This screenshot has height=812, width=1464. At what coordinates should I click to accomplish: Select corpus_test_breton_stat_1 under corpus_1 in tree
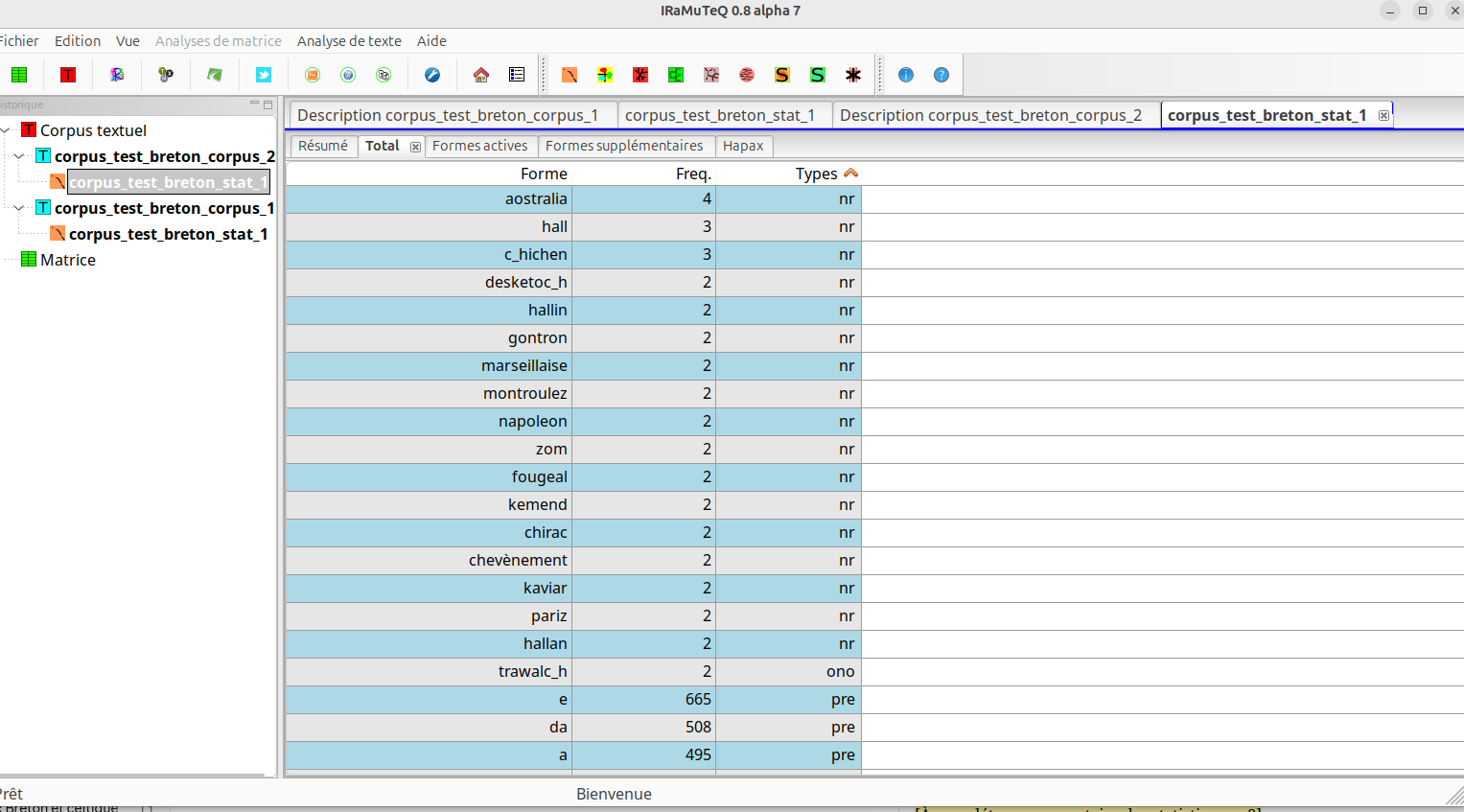tap(168, 234)
